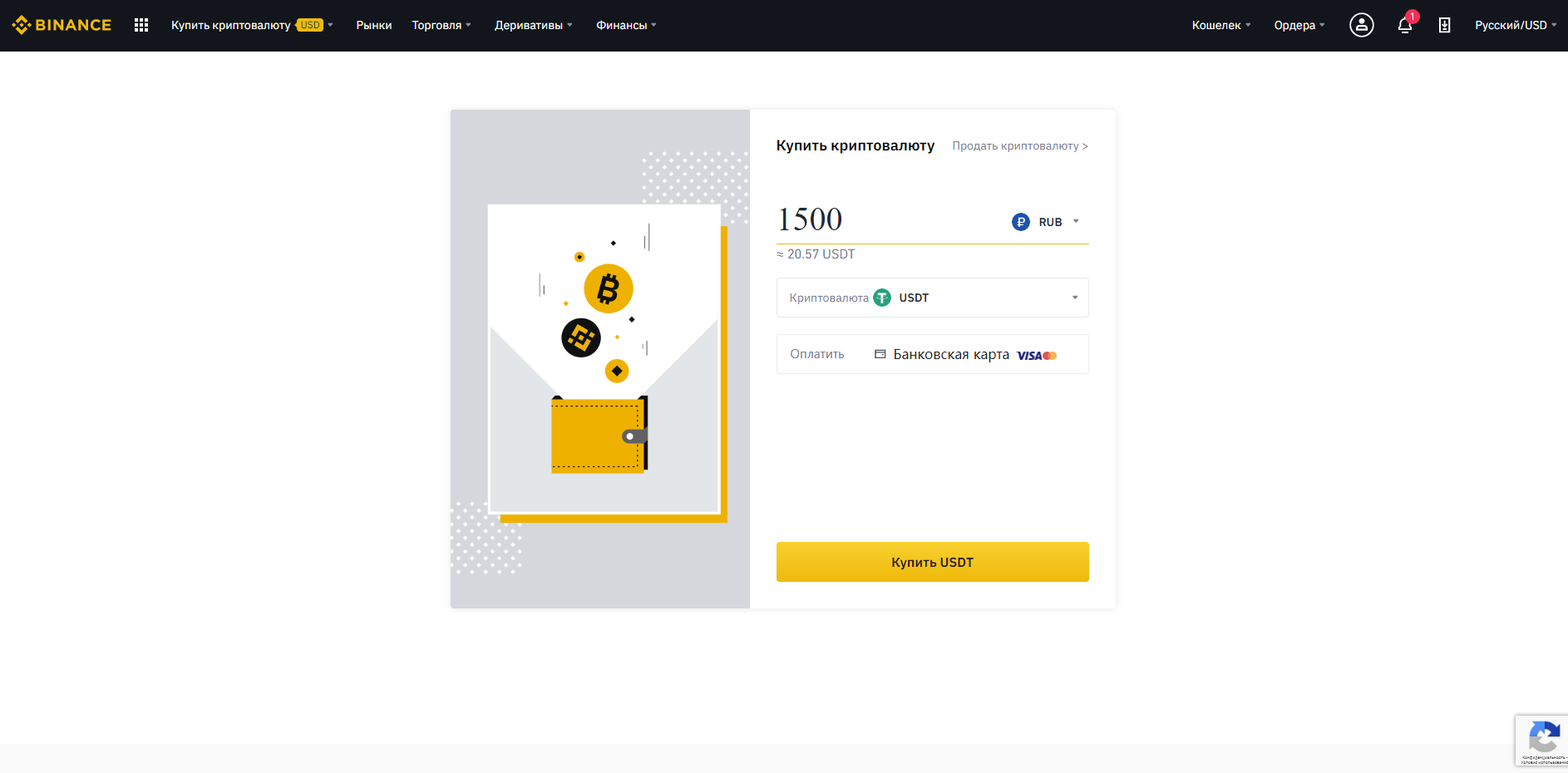This screenshot has width=1568, height=773.
Task: Click the yellow USD badge in header
Action: (310, 25)
